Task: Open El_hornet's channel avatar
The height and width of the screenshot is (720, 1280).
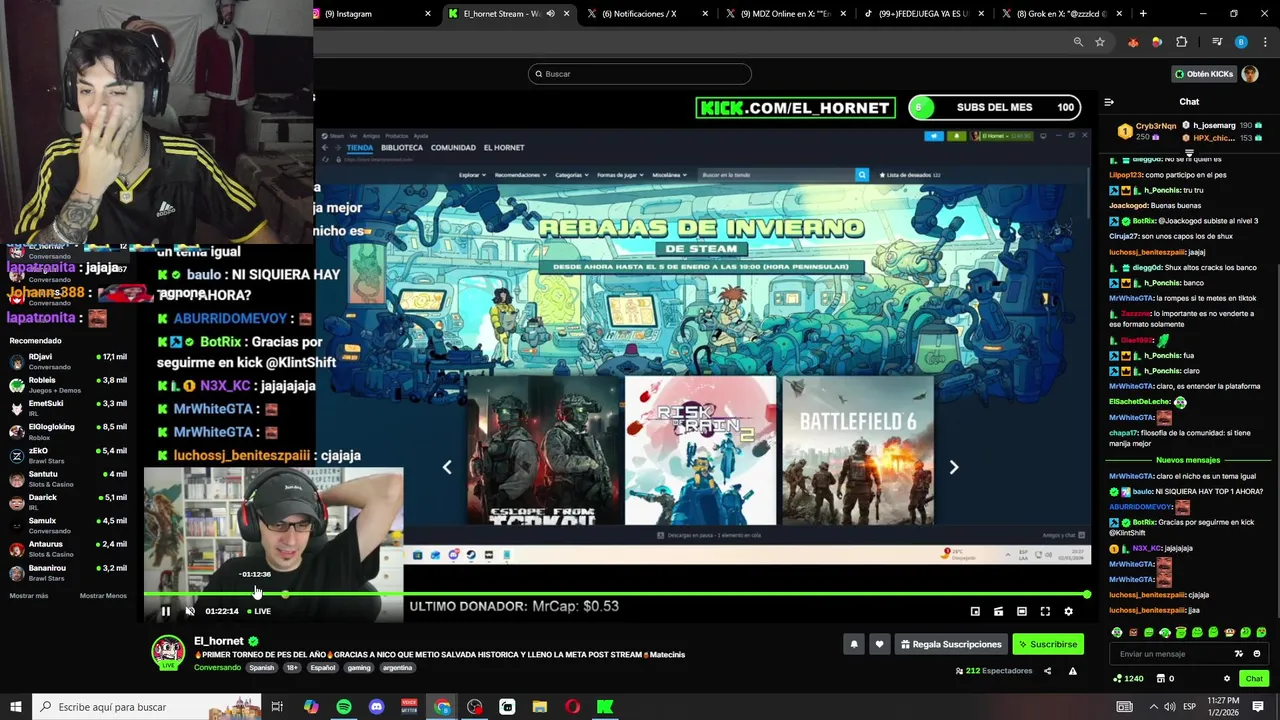Action: point(168,652)
